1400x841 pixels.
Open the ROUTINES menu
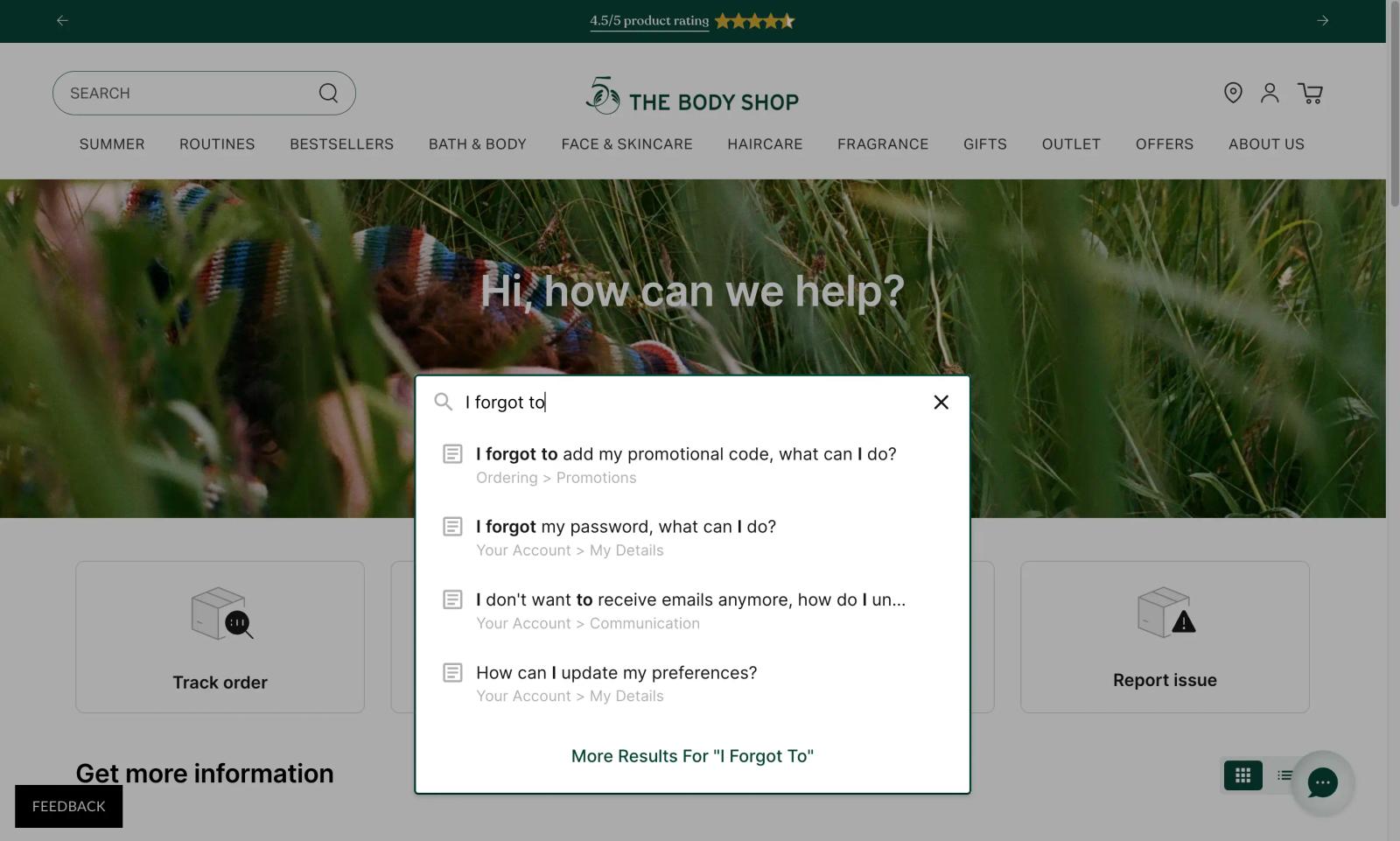[217, 144]
